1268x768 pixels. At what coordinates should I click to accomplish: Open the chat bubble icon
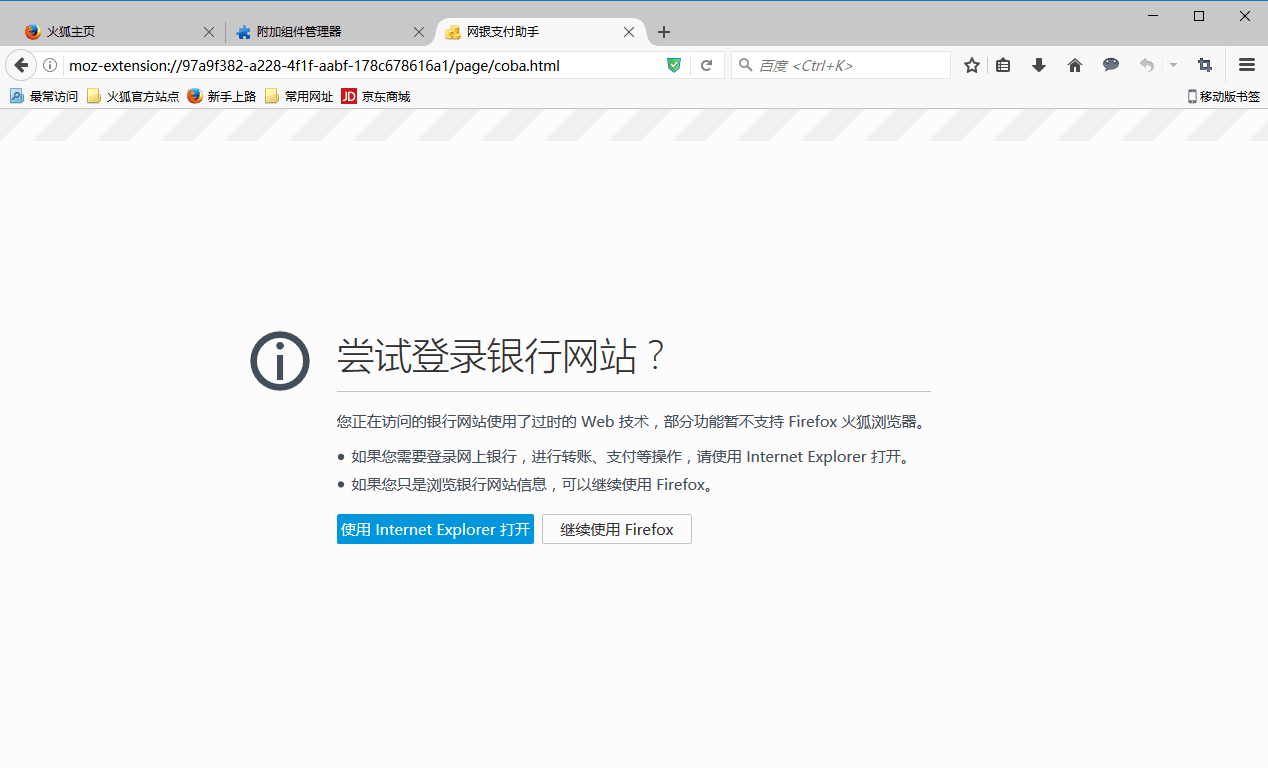click(x=1111, y=65)
